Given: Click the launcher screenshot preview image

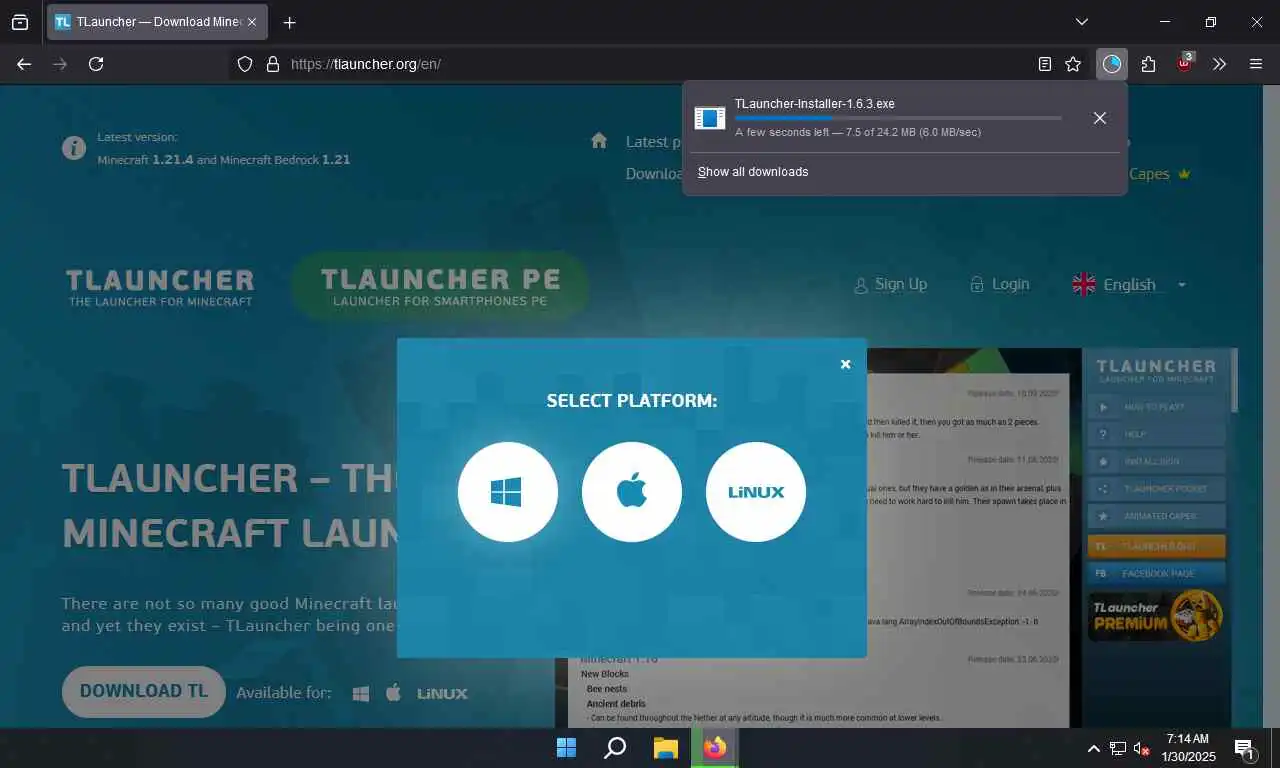Looking at the screenshot, I should point(896,538).
